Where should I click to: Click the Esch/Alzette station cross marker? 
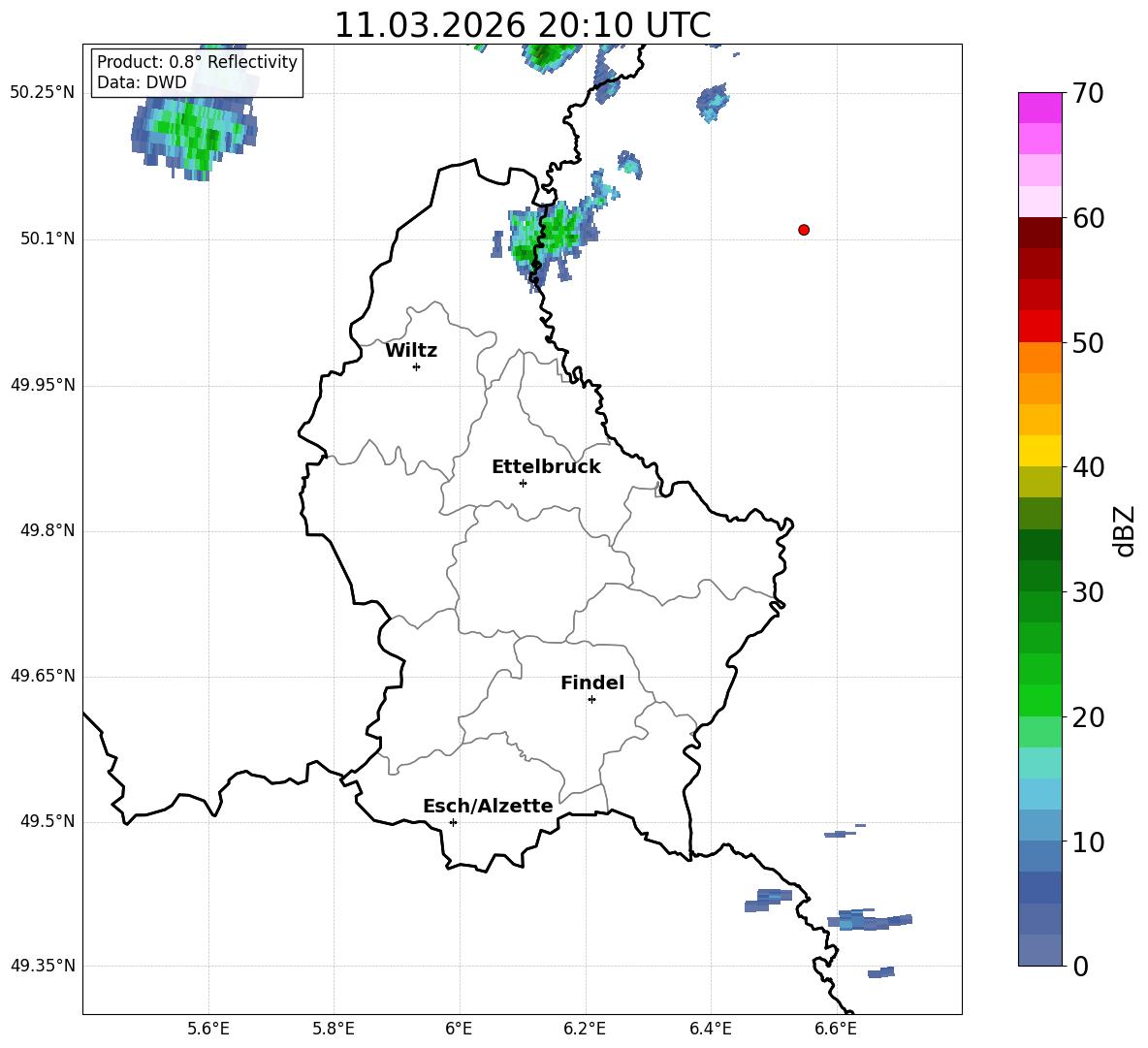click(453, 822)
